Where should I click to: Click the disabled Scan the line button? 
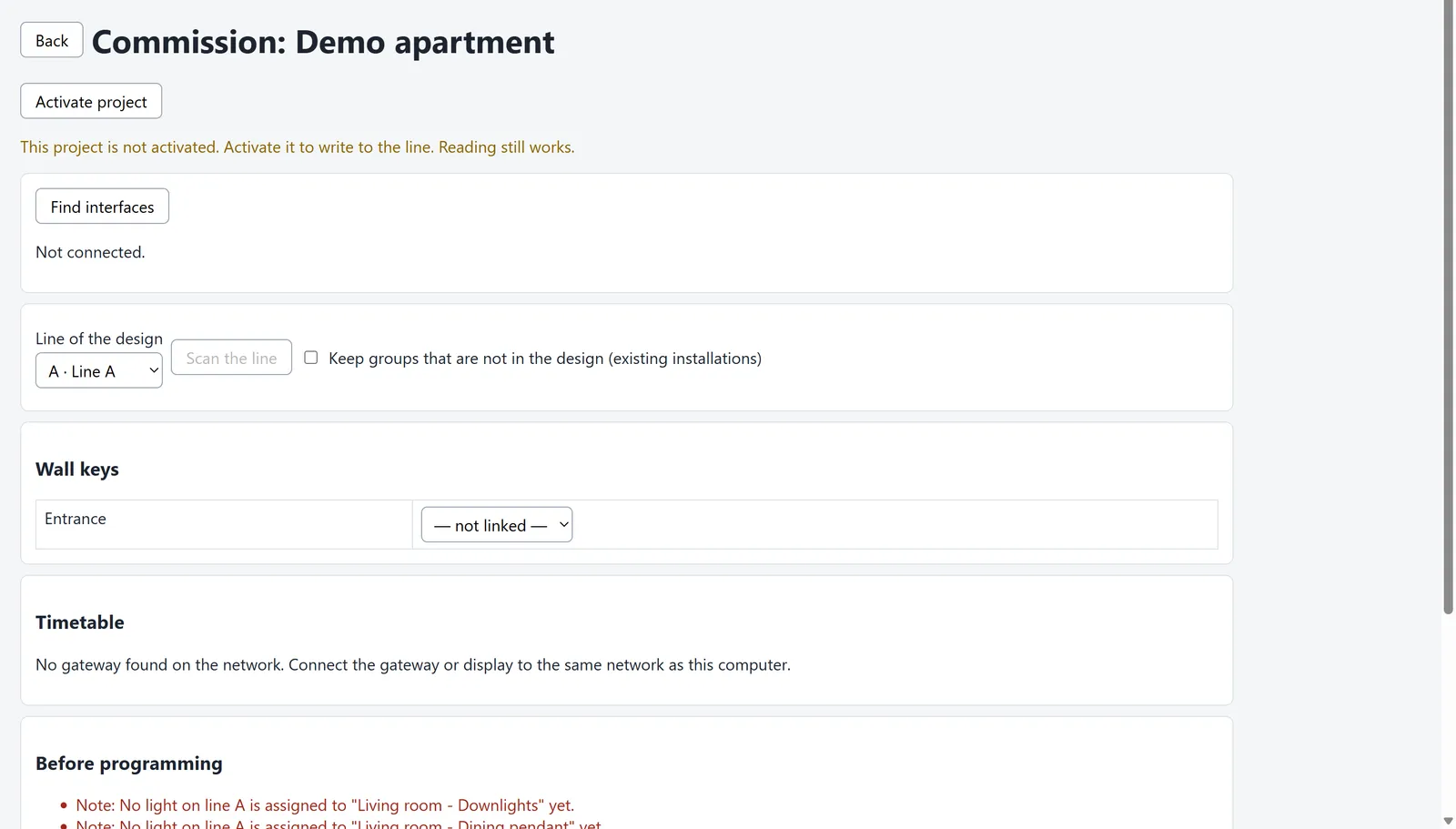[231, 358]
